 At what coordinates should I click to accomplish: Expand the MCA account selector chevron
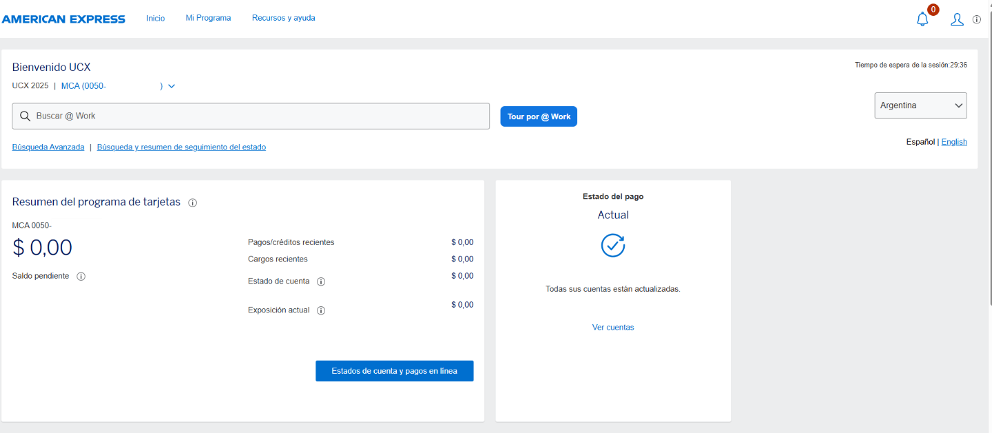coord(172,86)
